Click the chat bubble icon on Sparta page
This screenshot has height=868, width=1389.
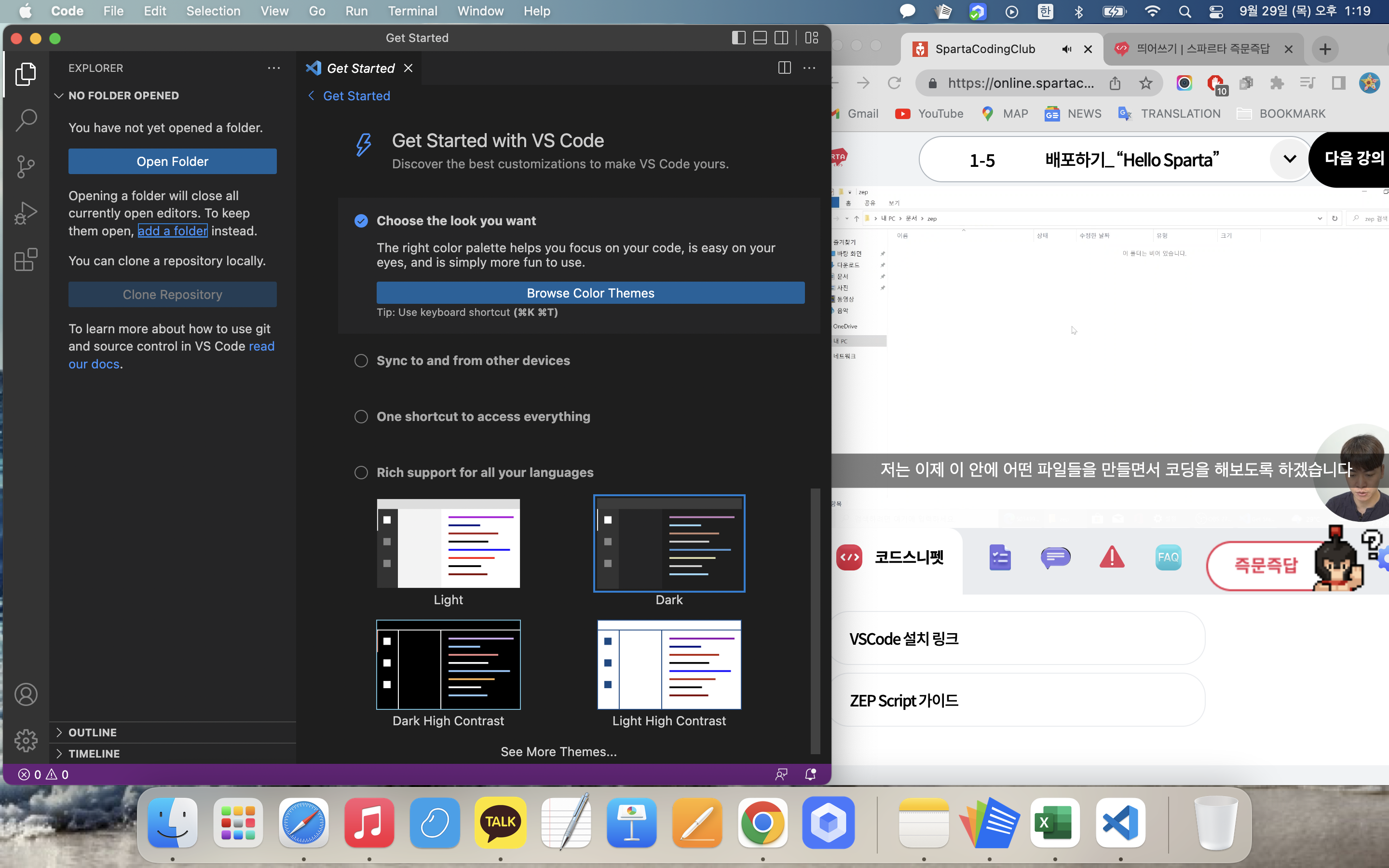click(x=1056, y=557)
